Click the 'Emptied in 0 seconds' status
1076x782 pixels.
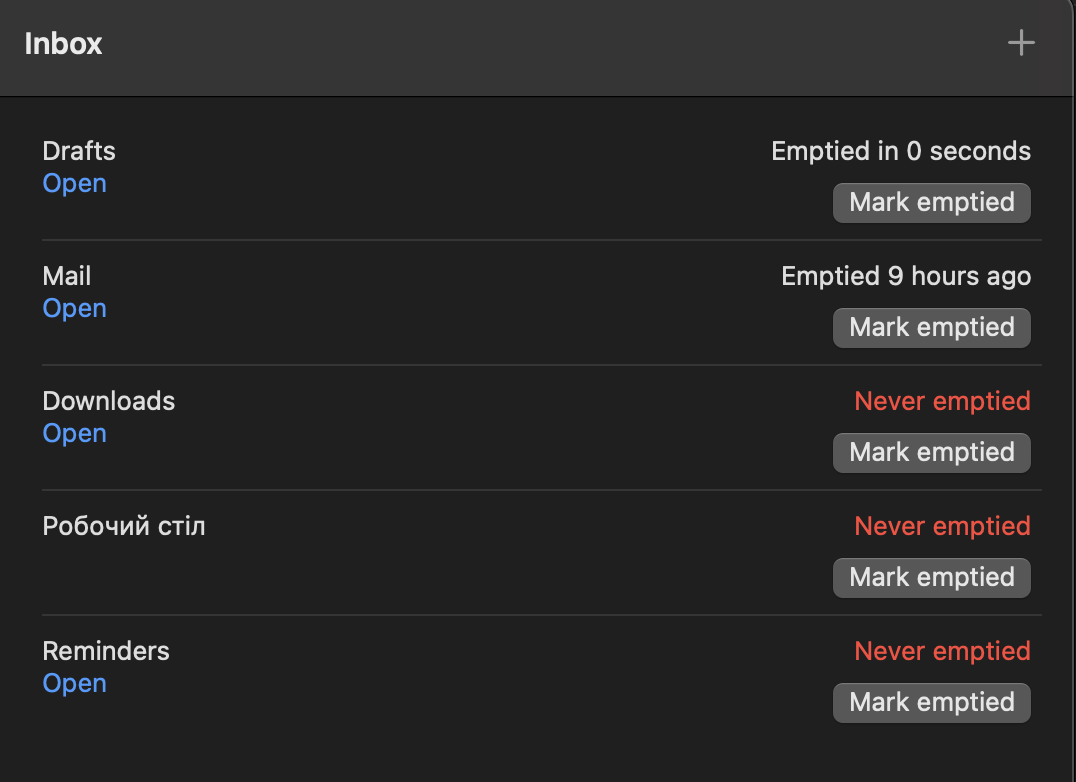[900, 151]
